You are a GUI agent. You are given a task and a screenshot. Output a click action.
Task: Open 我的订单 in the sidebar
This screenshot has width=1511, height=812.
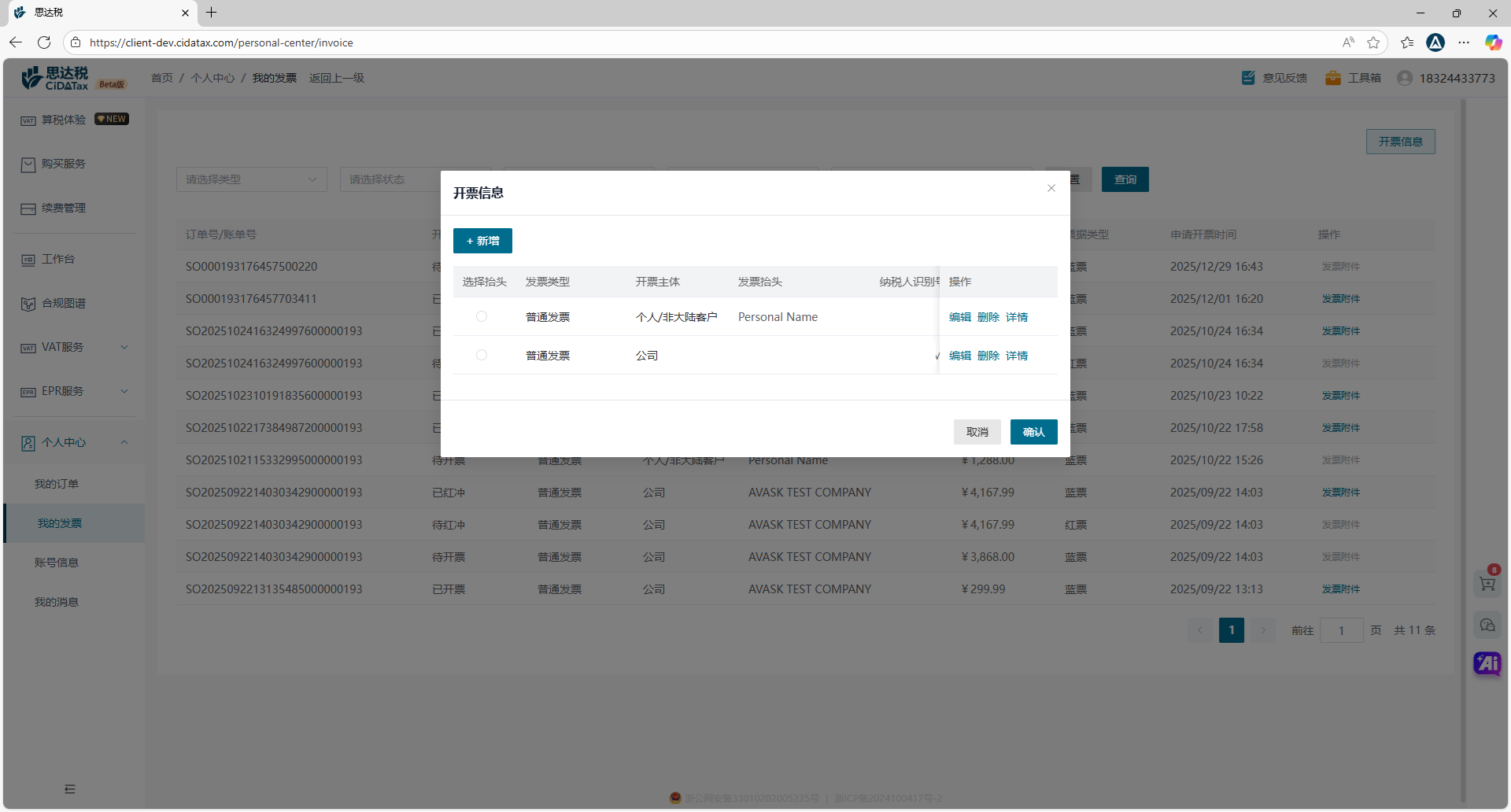coord(57,484)
